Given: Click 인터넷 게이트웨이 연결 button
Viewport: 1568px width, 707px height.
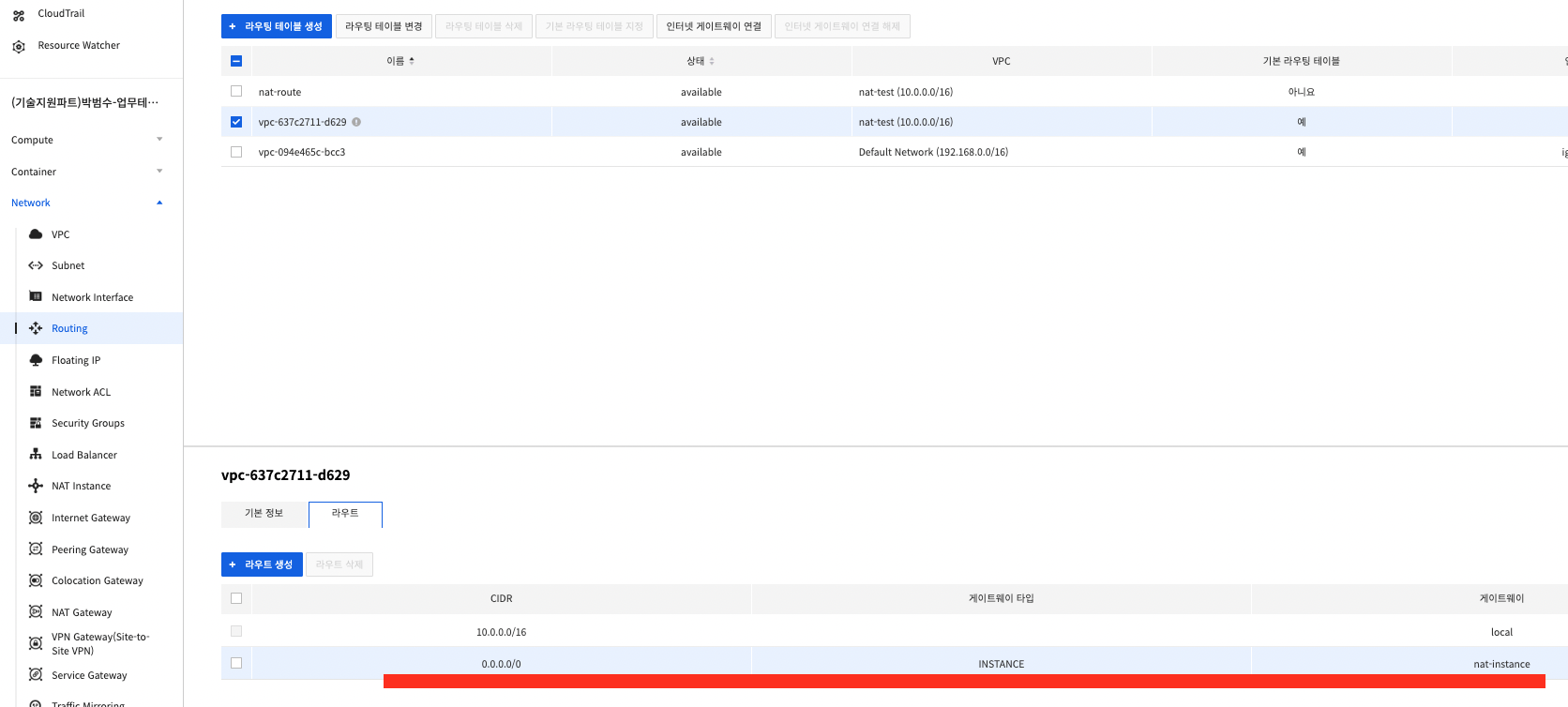Looking at the screenshot, I should point(714,26).
